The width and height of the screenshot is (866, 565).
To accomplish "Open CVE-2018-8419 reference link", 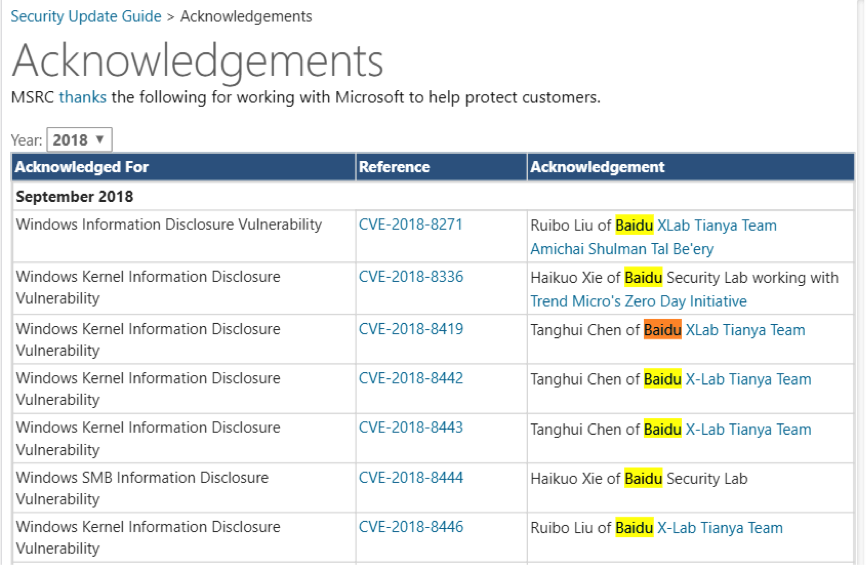I will 410,329.
